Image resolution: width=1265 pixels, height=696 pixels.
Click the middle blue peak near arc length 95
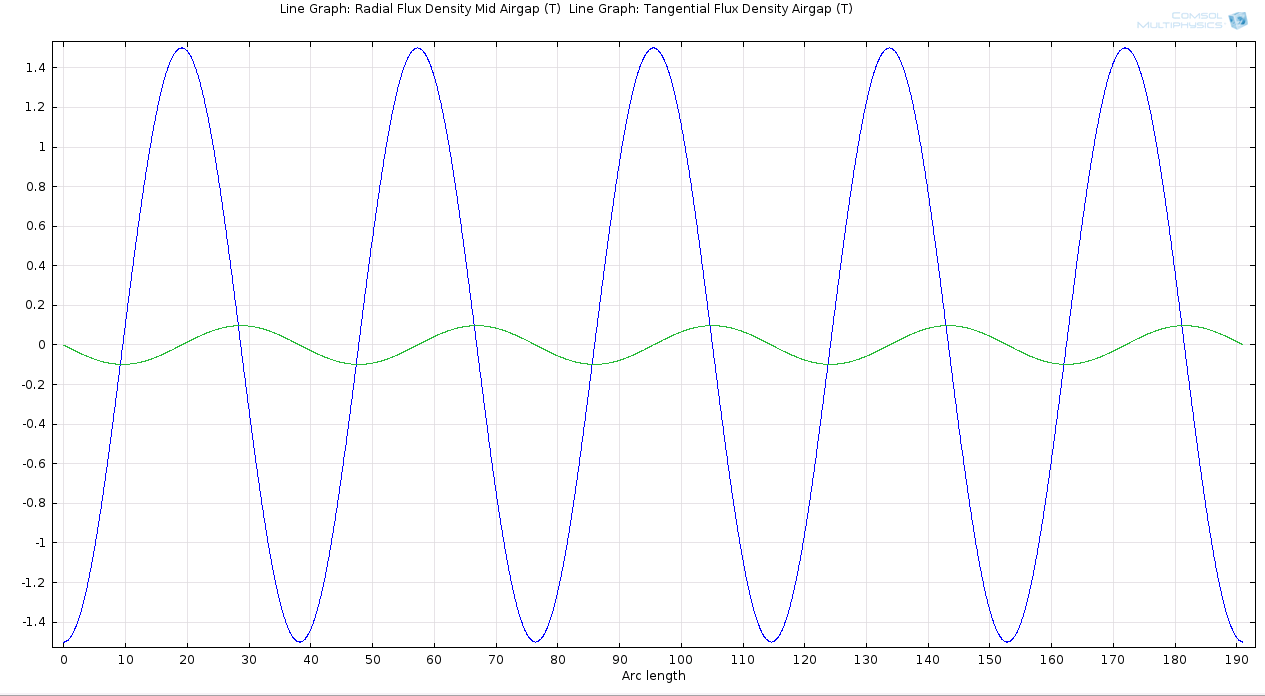(x=653, y=48)
